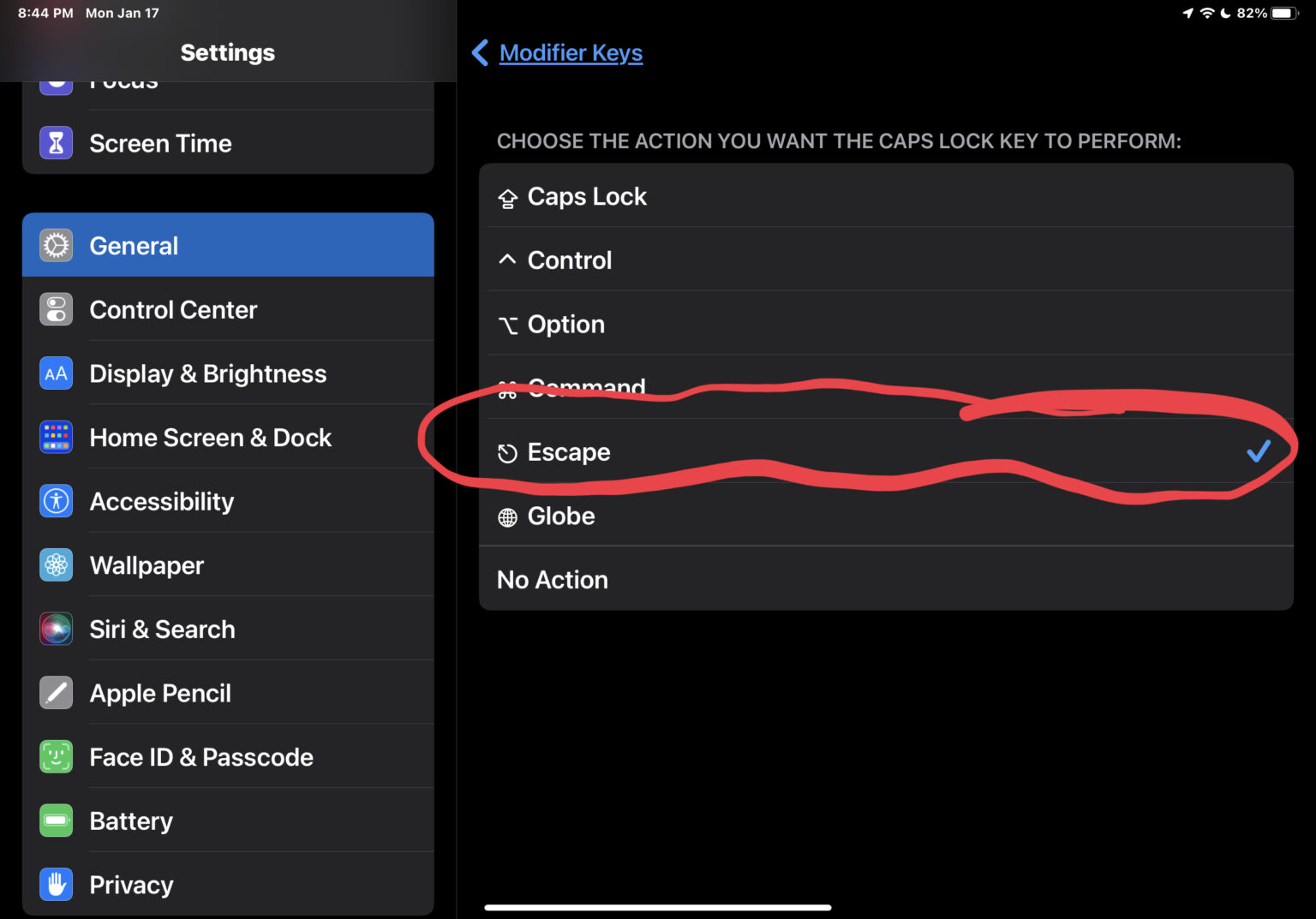Open Siri & Search via its colorful icon
The height and width of the screenshot is (919, 1316).
[x=56, y=629]
